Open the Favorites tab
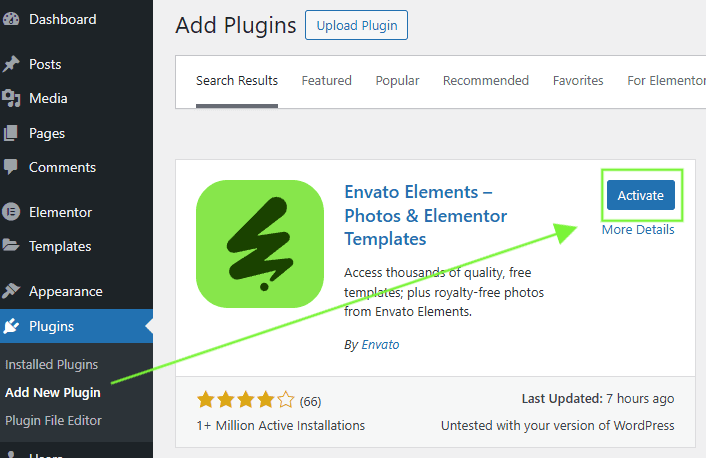 578,81
